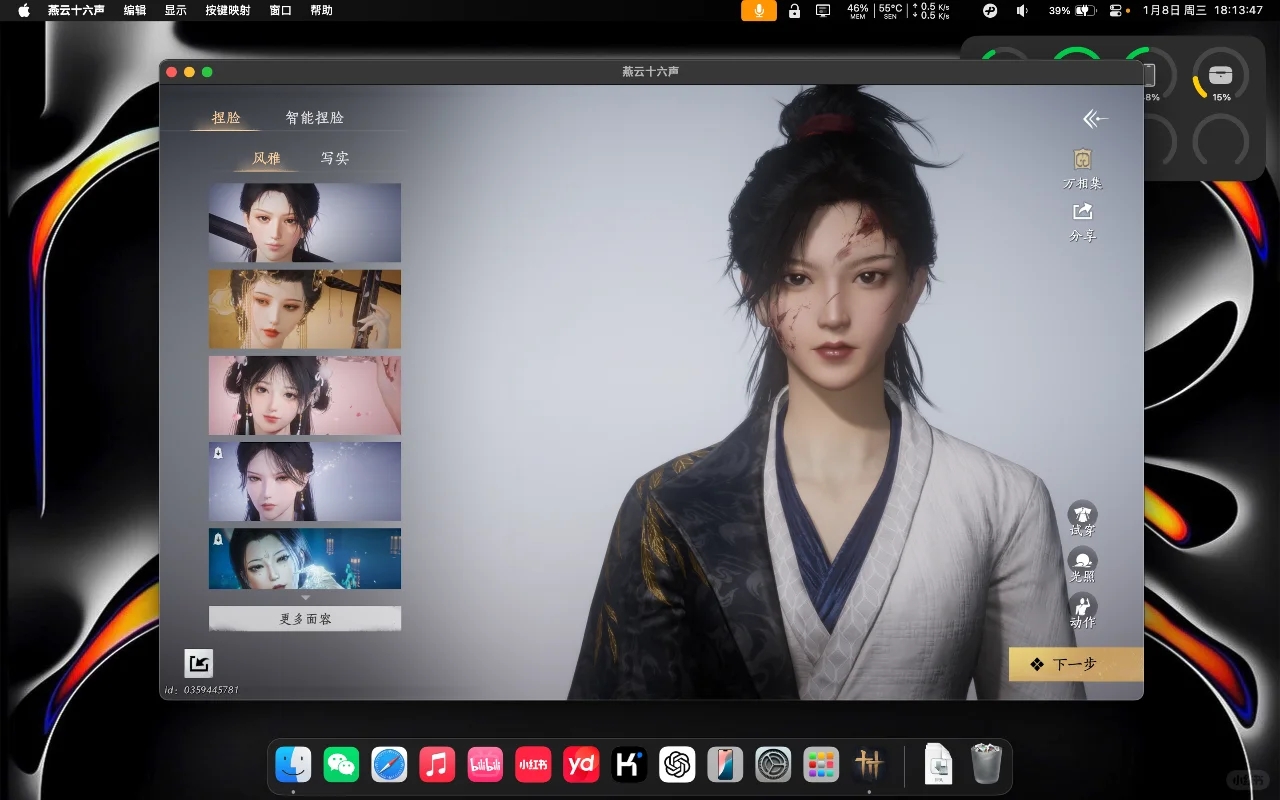Image resolution: width=1280 pixels, height=800 pixels.
Task: Select the 风雅 style tab
Action: (266, 158)
